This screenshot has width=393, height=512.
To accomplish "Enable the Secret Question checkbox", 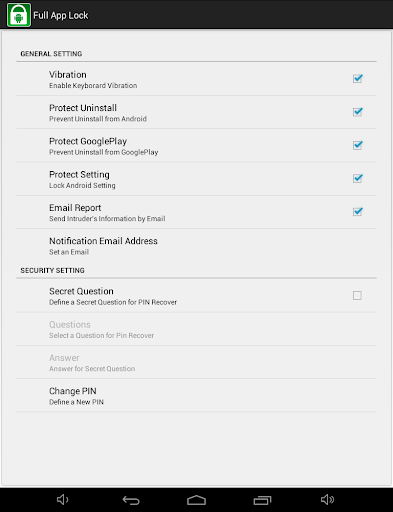I will tap(357, 295).
